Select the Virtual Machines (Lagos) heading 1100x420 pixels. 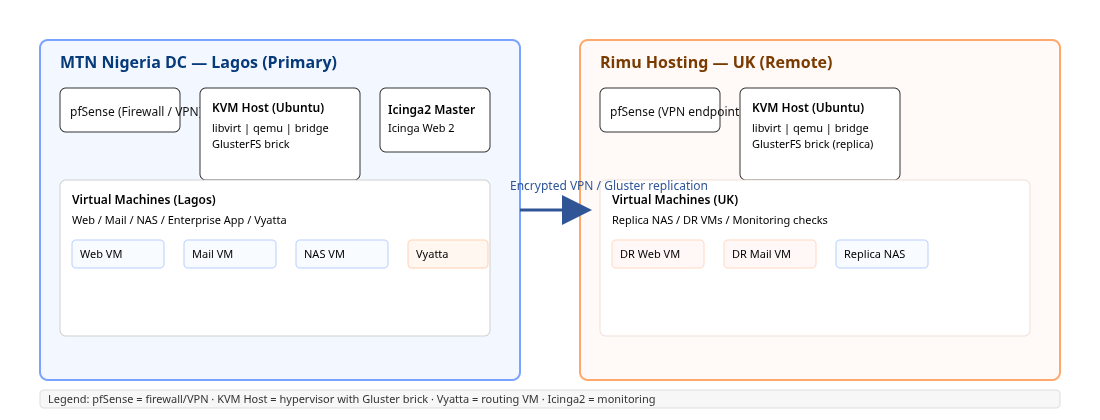(x=144, y=199)
